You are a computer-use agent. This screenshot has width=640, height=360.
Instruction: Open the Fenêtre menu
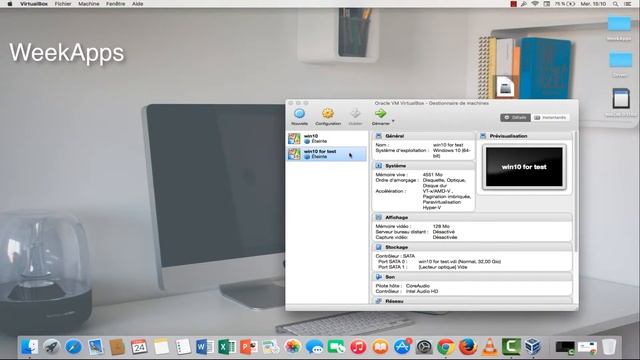116,4
